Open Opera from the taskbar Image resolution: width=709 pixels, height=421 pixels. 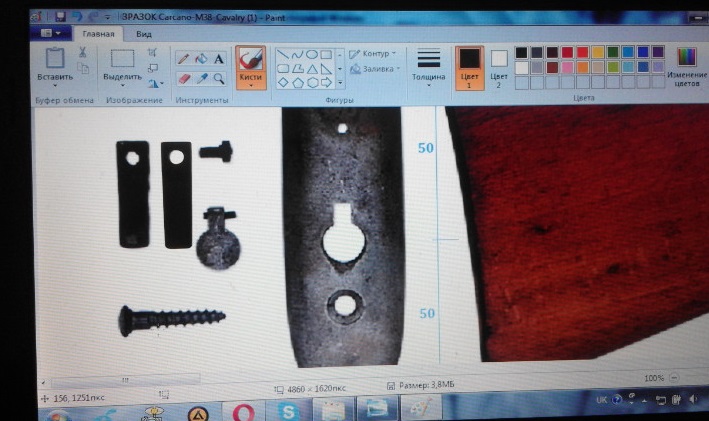[x=243, y=412]
